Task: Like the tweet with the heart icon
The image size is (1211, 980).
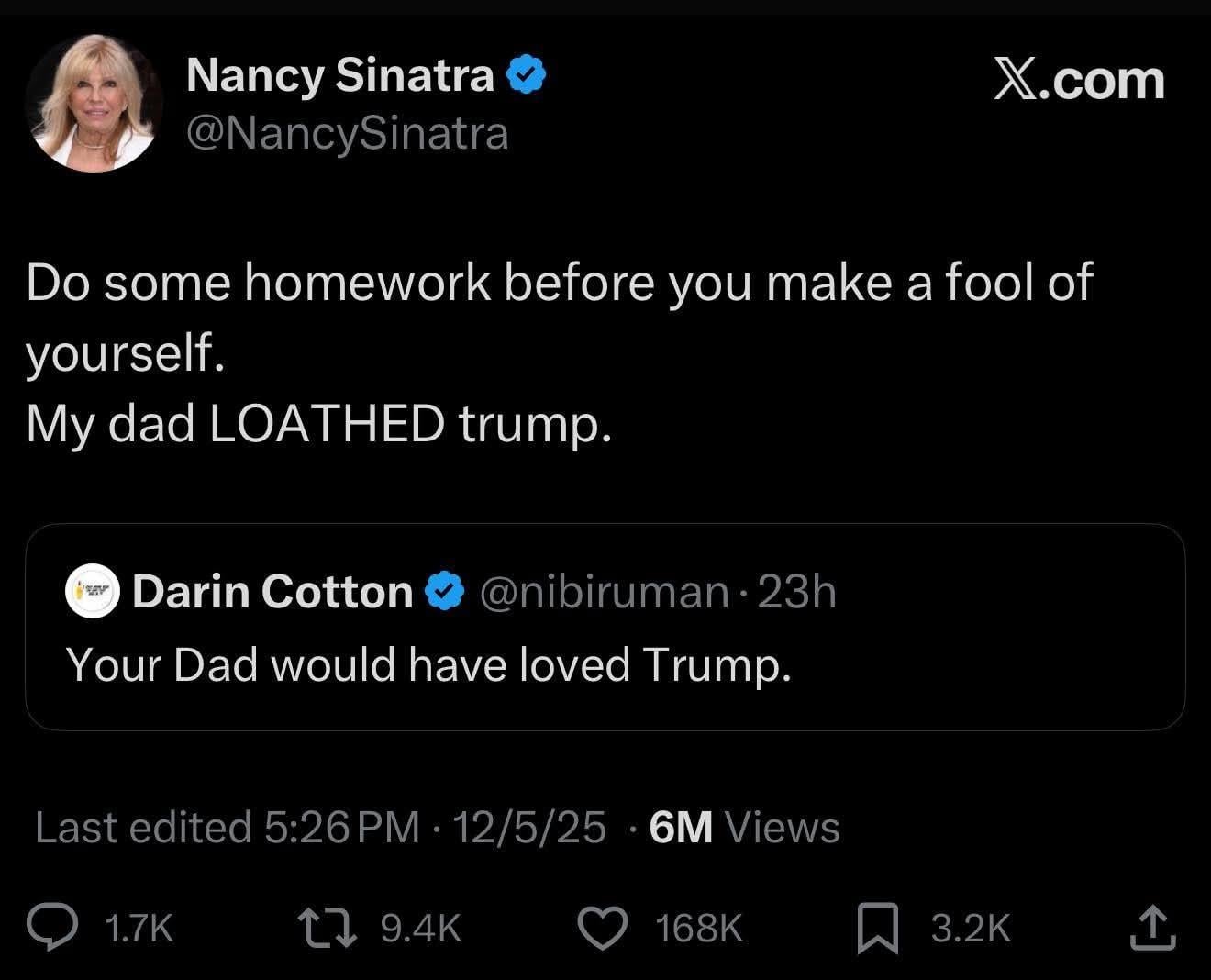Action: pyautogui.click(x=603, y=927)
